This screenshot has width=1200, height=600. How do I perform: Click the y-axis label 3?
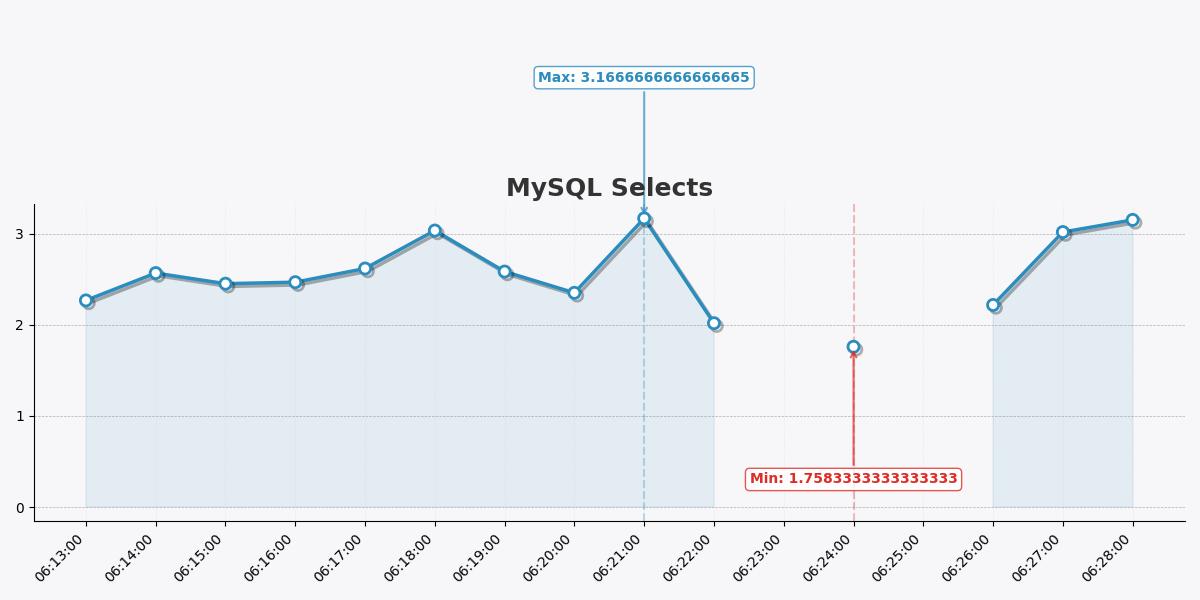click(x=19, y=234)
